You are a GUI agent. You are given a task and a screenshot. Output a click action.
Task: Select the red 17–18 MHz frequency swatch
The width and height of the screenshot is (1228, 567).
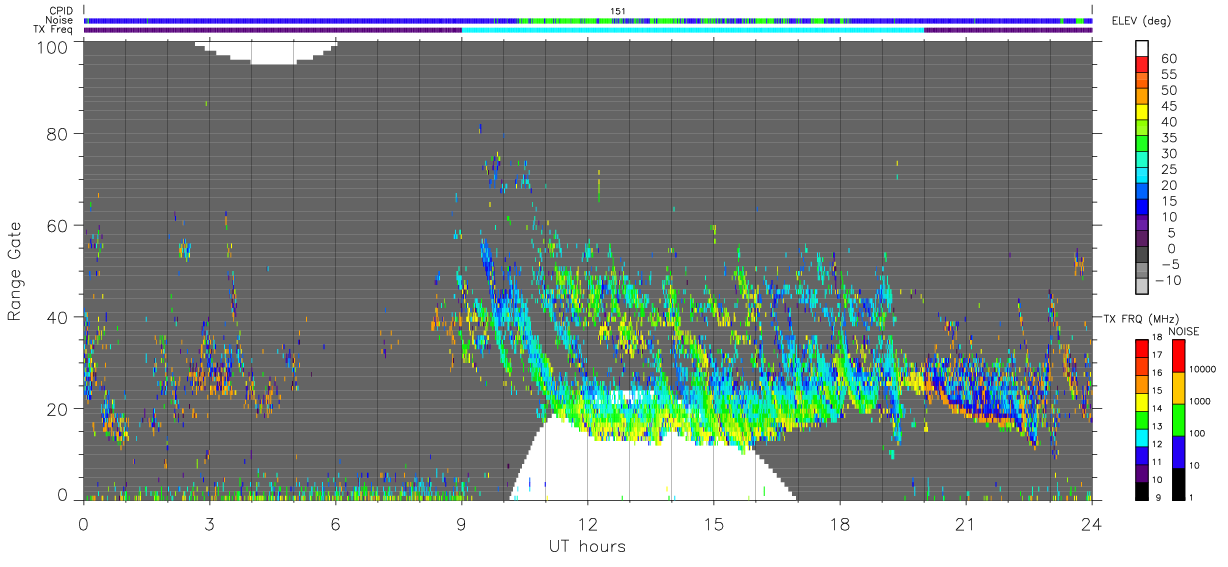[x=1143, y=347]
